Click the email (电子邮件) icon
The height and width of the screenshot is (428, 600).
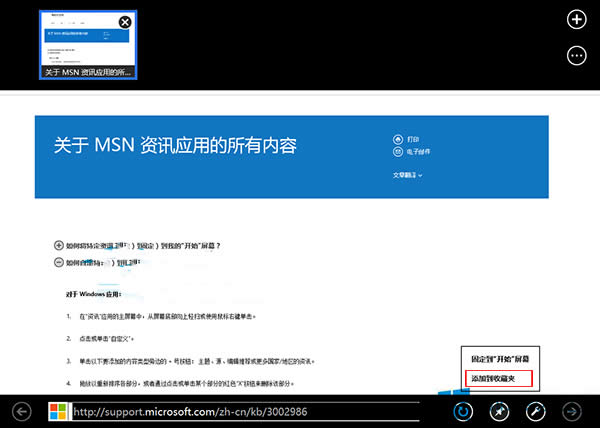click(x=398, y=152)
